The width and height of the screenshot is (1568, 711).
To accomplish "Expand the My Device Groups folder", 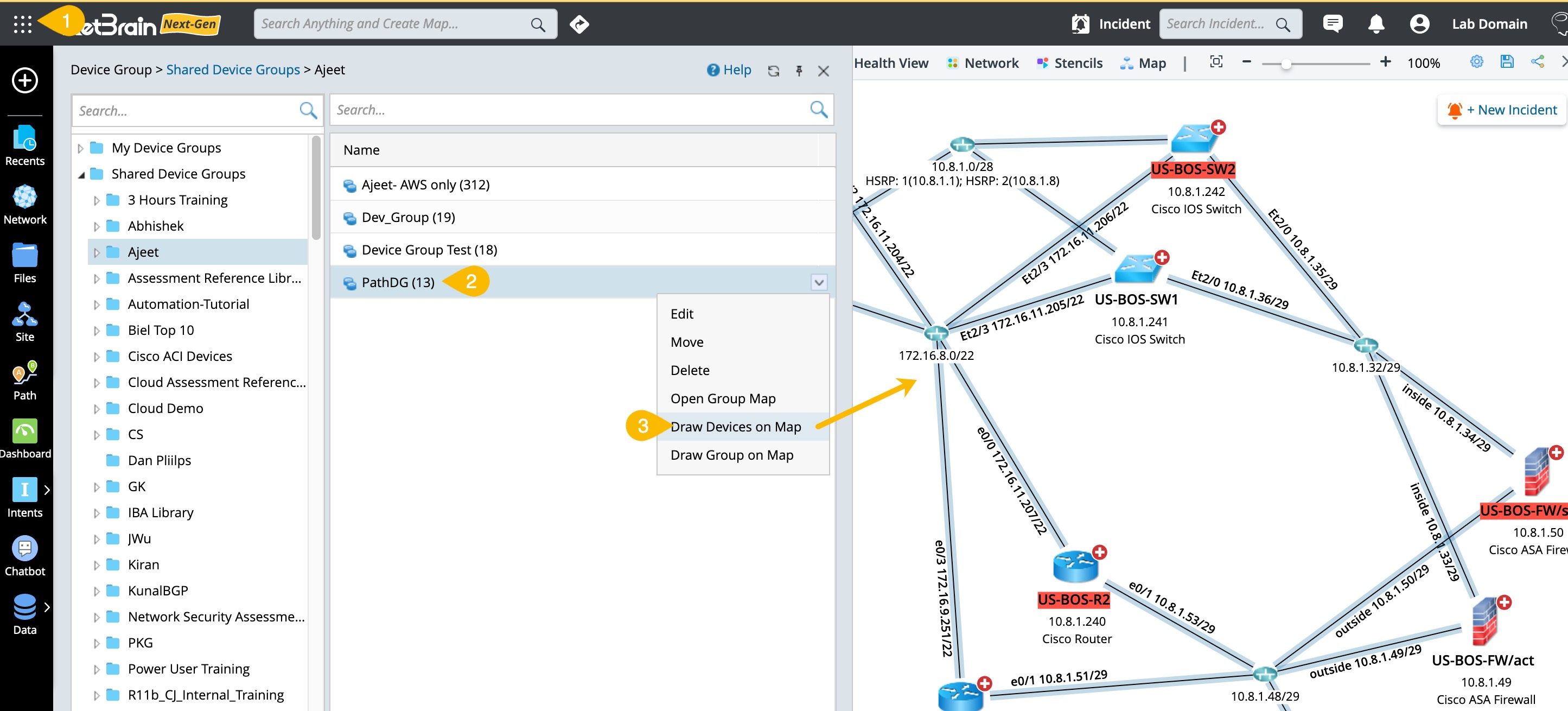I will [x=80, y=148].
